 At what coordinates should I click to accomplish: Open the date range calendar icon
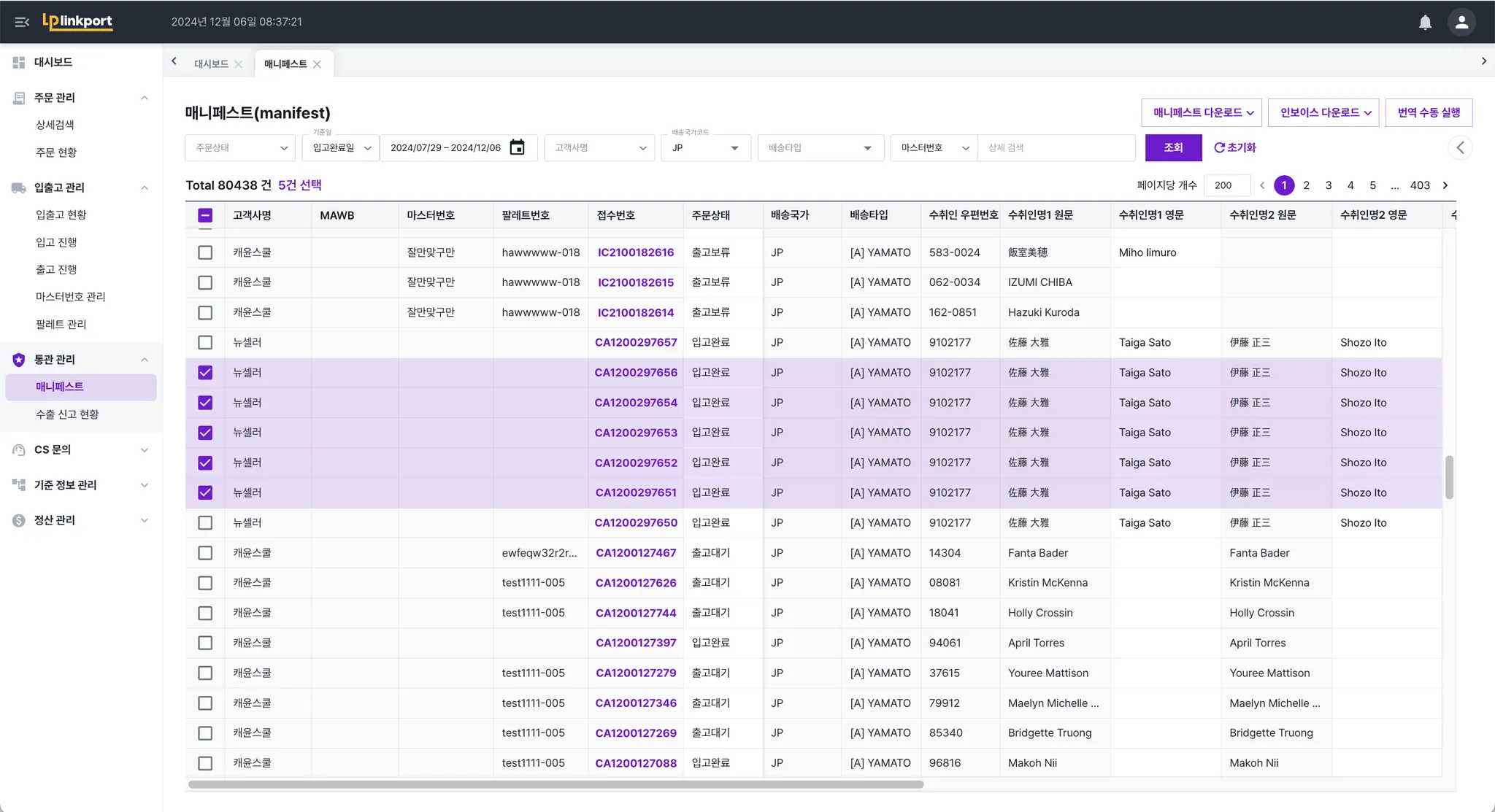click(517, 147)
